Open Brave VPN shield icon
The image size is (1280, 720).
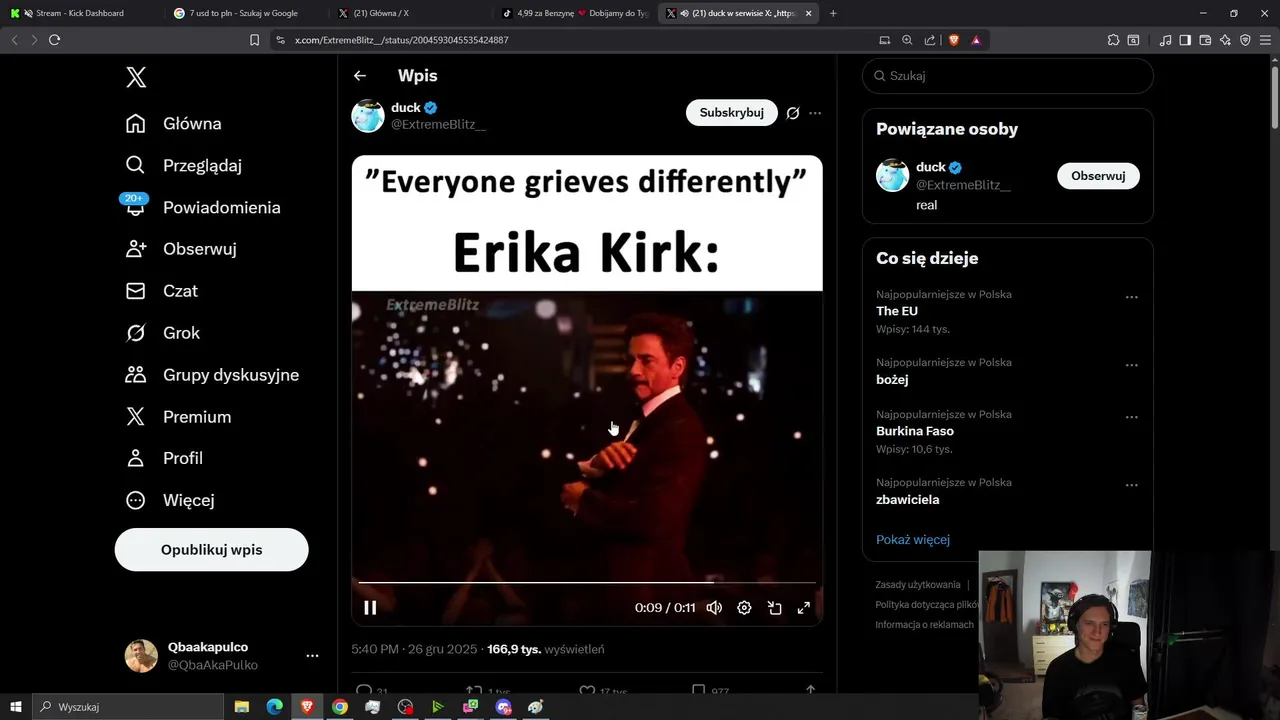pos(1245,40)
